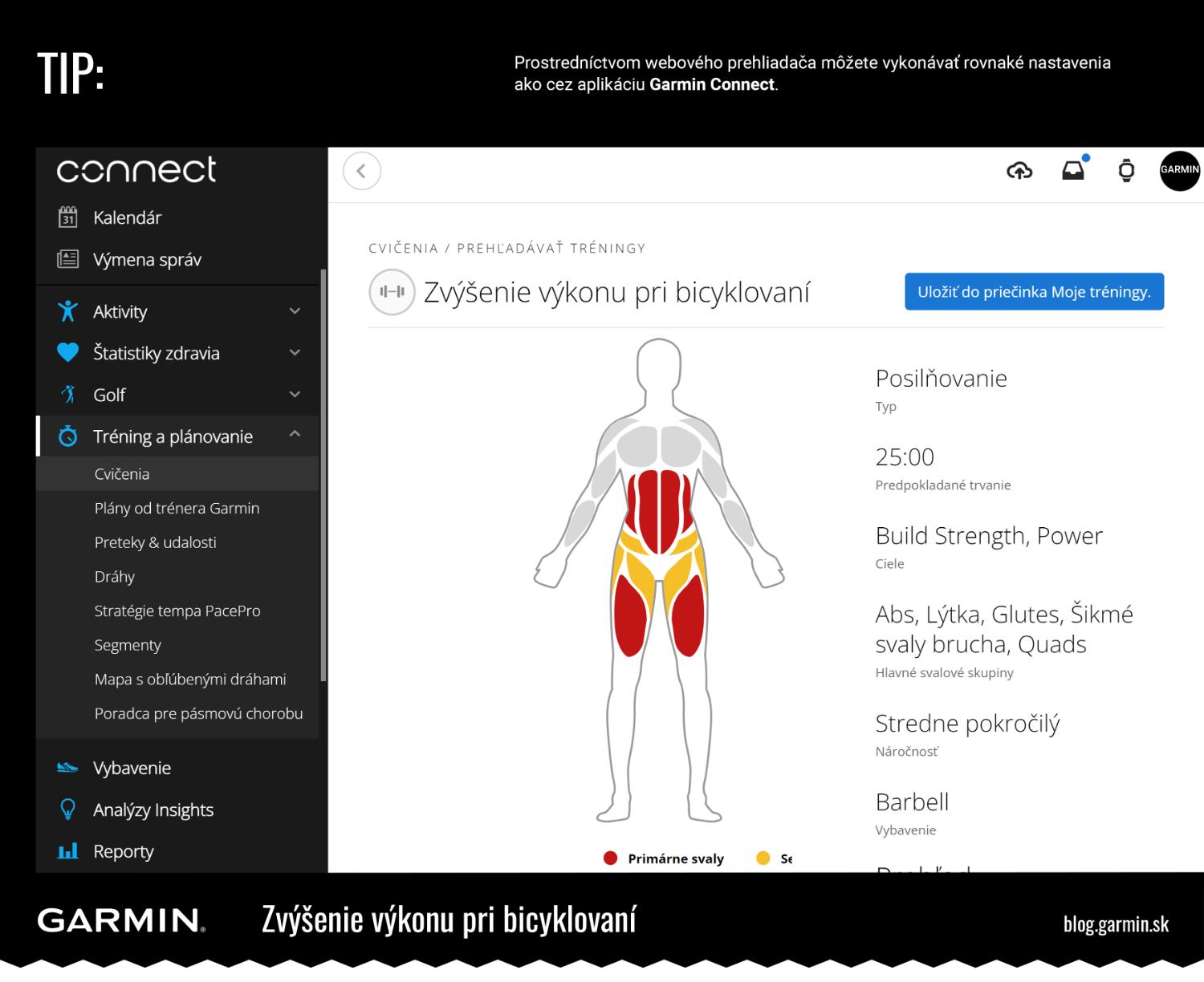Click the back arrow button
The width and height of the screenshot is (1204, 982).
click(x=362, y=171)
